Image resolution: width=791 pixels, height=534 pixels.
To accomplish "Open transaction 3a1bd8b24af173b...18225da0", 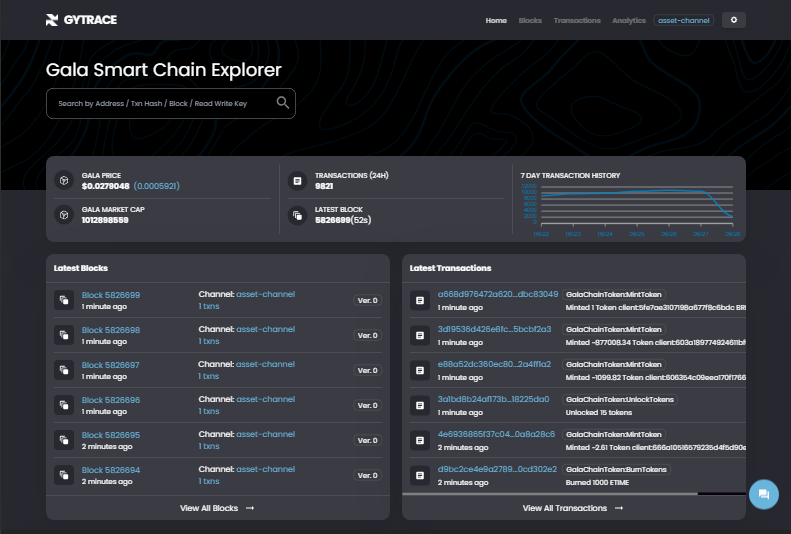I will point(493,399).
